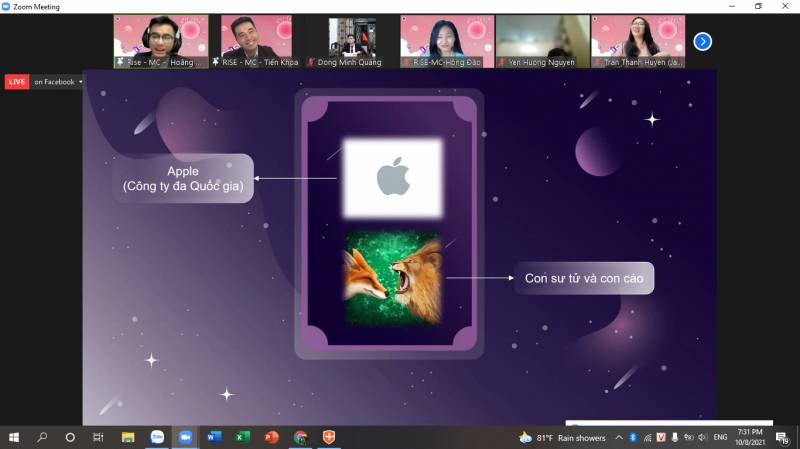Open the notification center icon
Screen dimensions: 800x449
click(782, 437)
